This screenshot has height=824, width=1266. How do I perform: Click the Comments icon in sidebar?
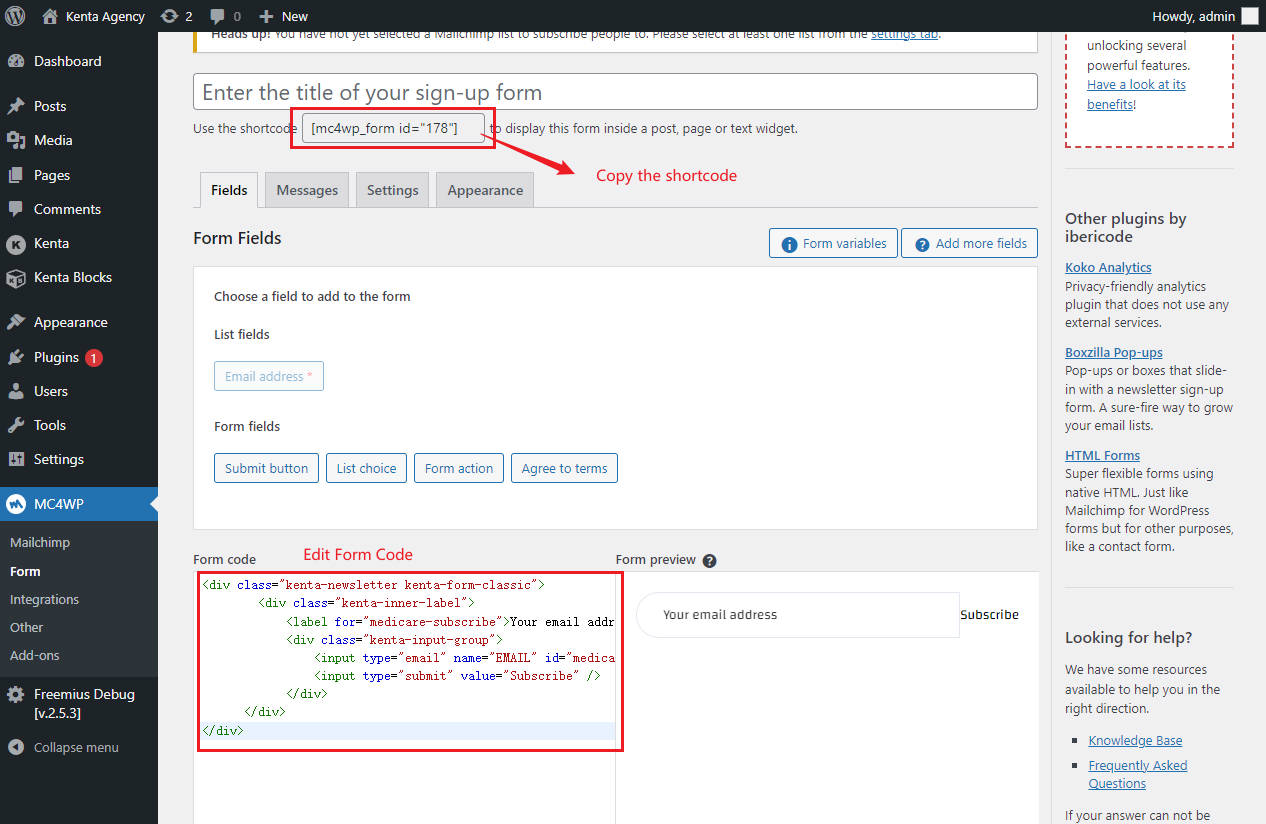pos(16,209)
